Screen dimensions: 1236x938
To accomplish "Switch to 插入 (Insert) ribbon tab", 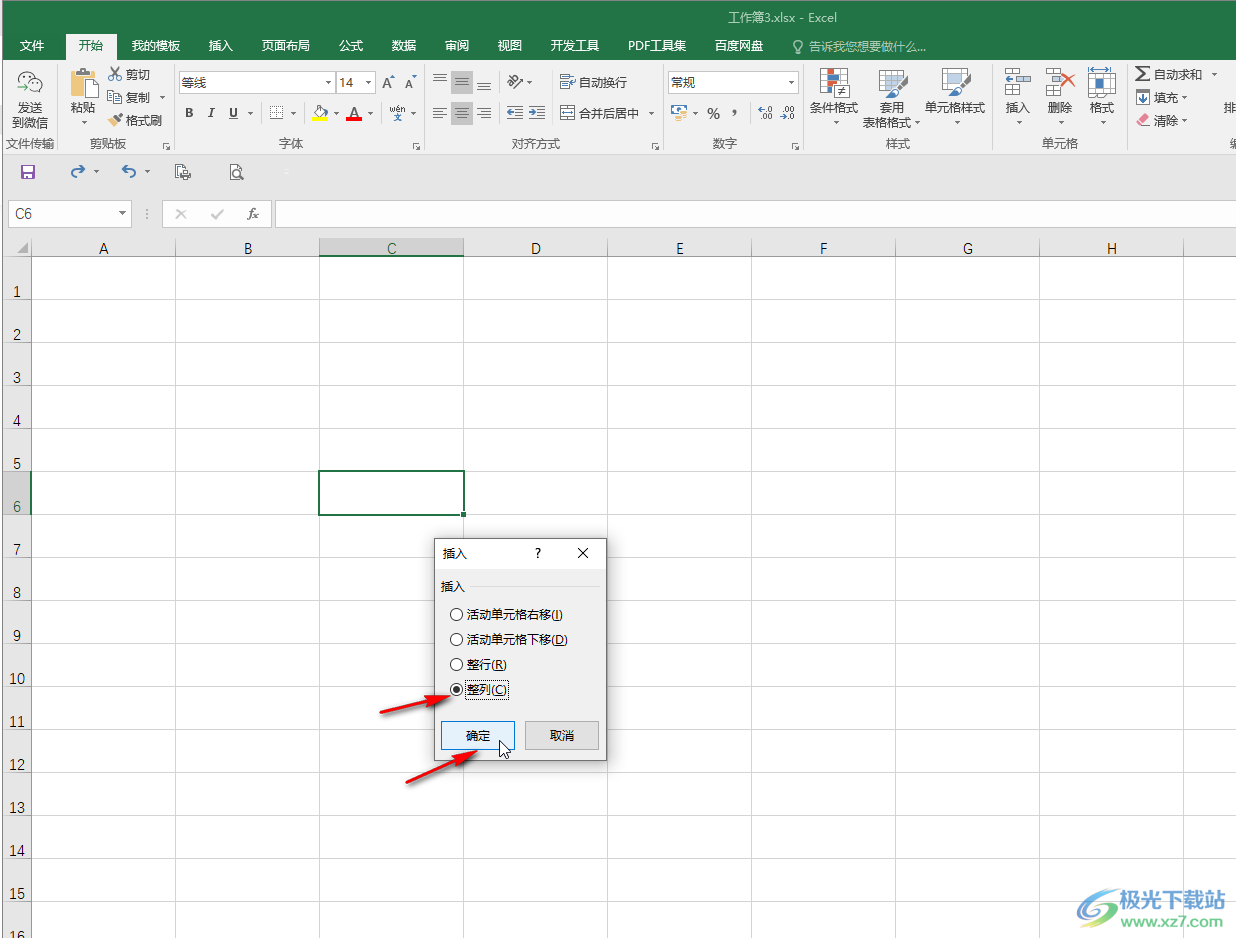I will tap(220, 46).
